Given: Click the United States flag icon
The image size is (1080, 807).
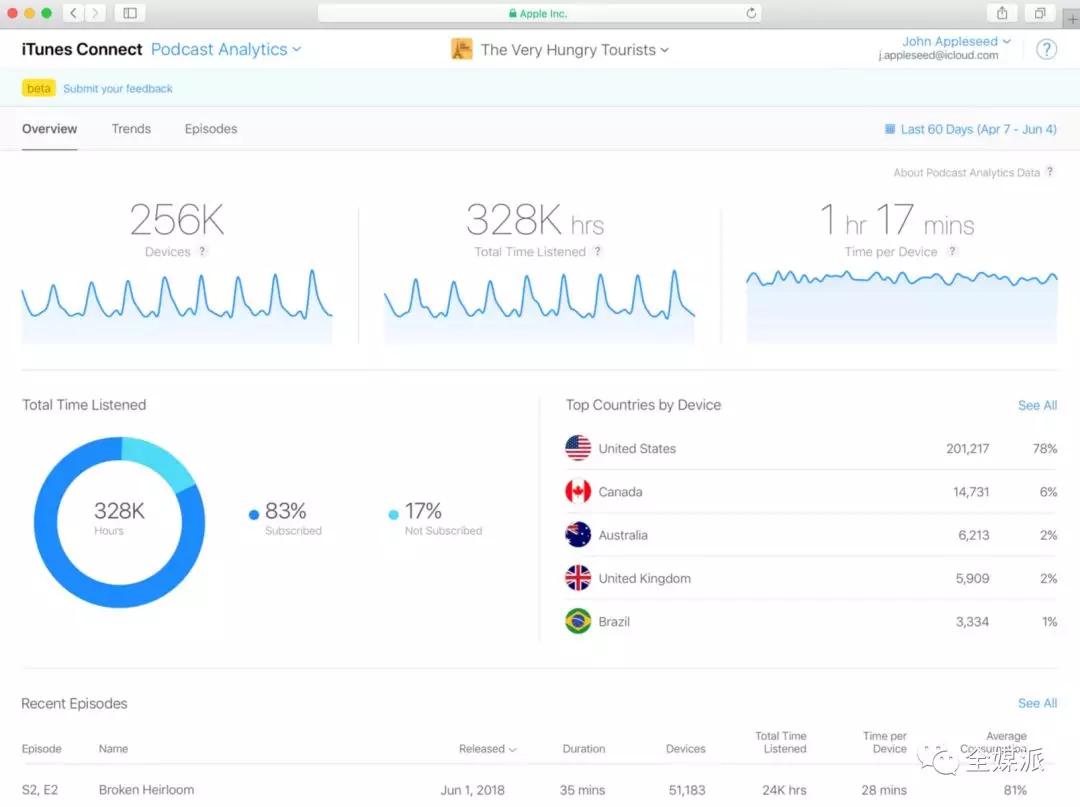Looking at the screenshot, I should [578, 448].
